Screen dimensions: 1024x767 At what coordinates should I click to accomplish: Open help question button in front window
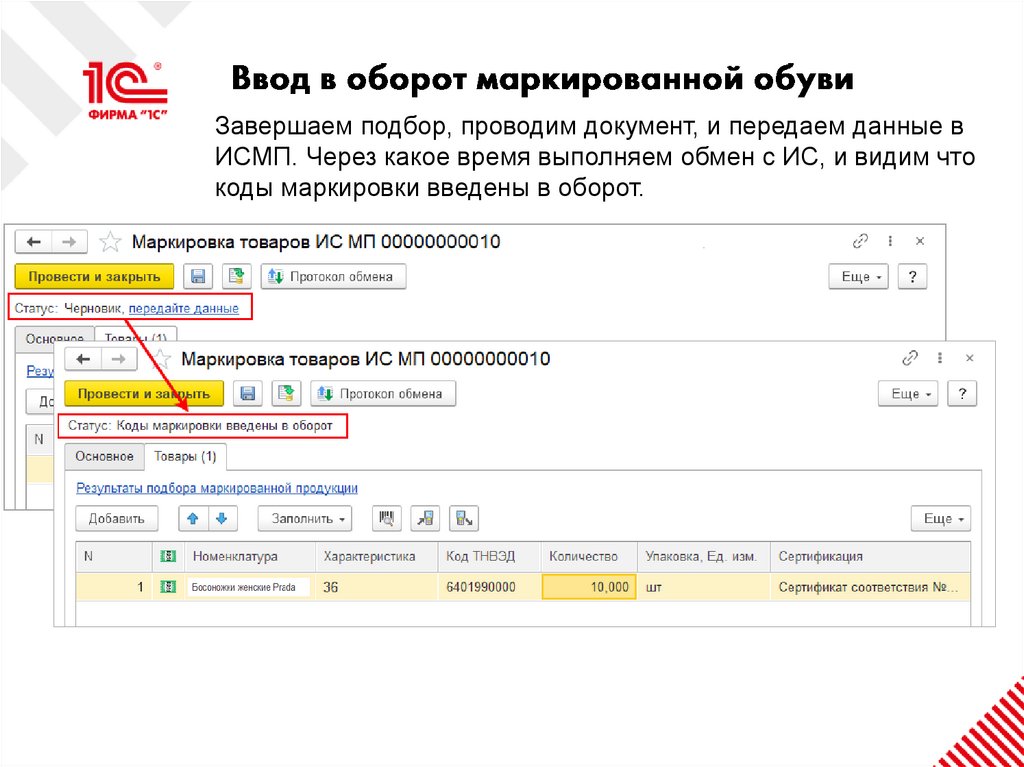(x=962, y=394)
